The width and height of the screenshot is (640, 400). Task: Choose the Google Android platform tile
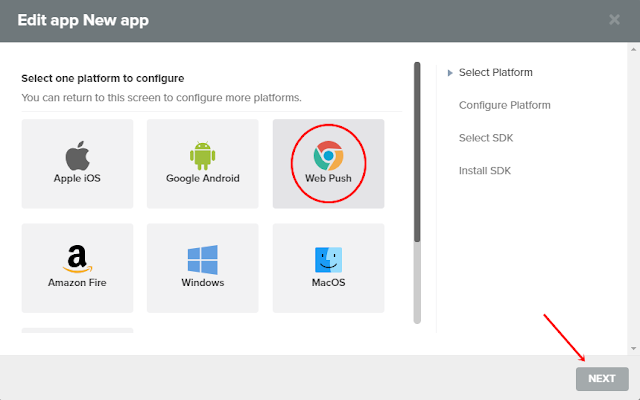coord(202,164)
